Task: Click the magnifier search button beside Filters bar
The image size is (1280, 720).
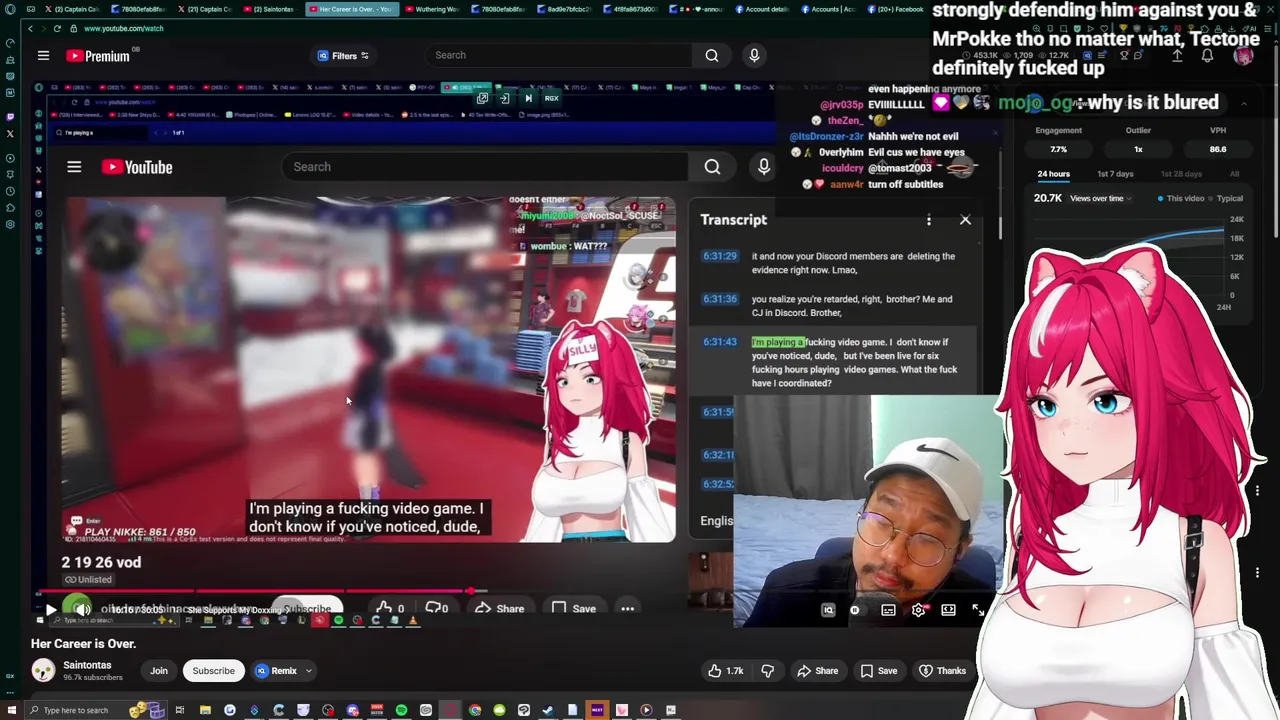Action: (x=712, y=55)
